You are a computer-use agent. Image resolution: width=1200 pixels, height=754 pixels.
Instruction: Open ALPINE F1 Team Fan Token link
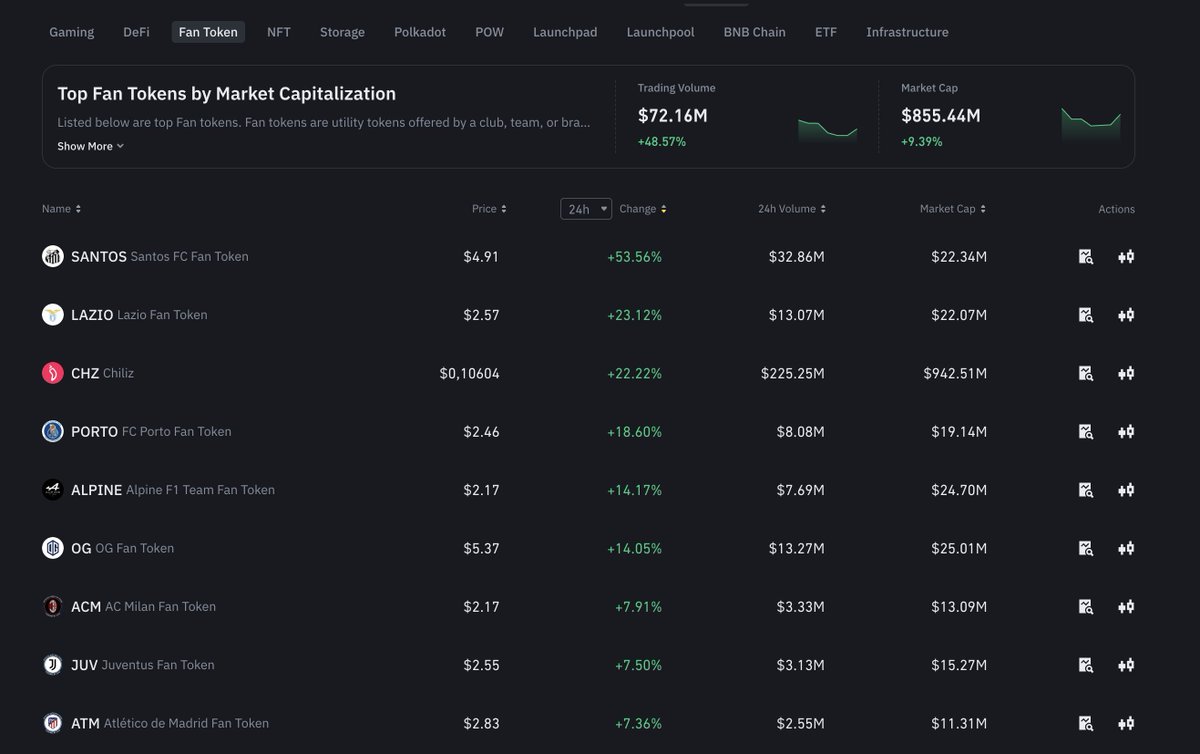click(x=173, y=490)
